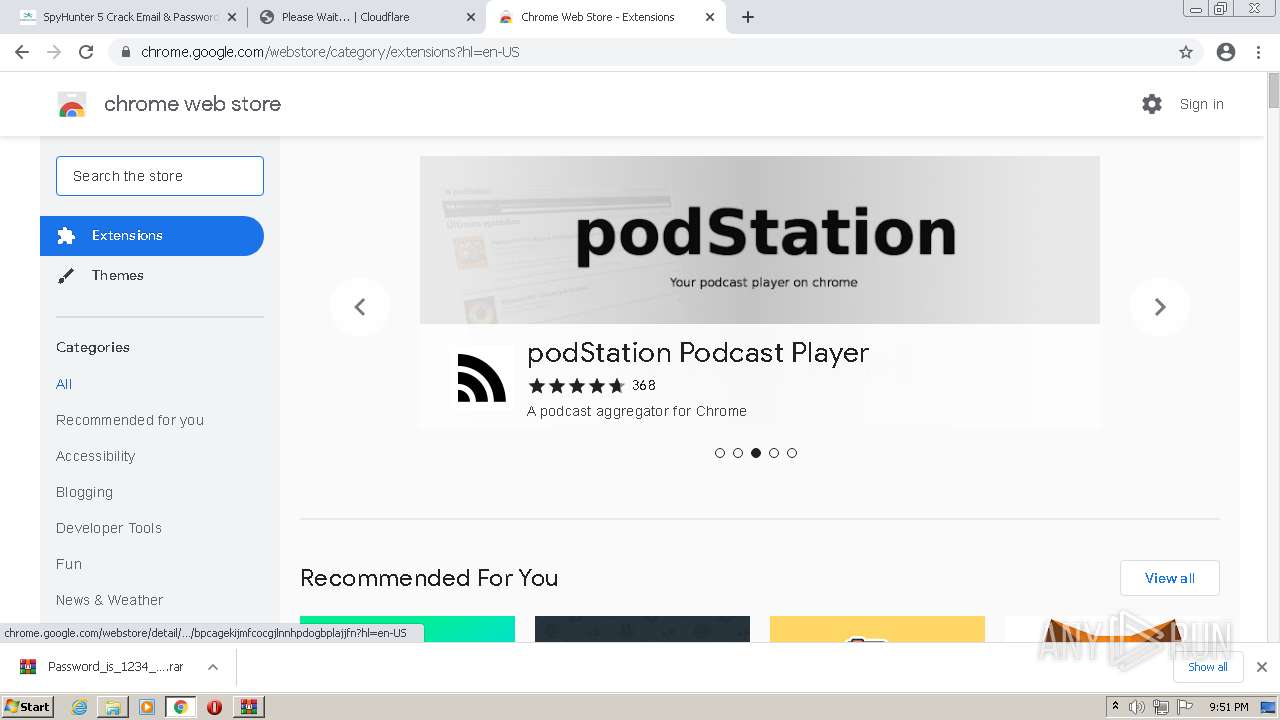The height and width of the screenshot is (720, 1280).
Task: Open Windows Start menu
Action: (x=28, y=706)
